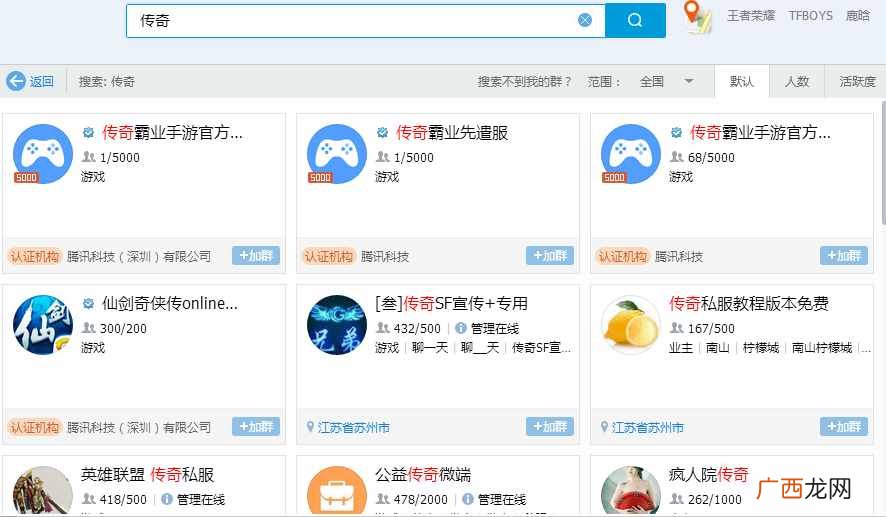Join the 仙剑奇侠传online group
The width and height of the screenshot is (886, 517).
point(256,427)
